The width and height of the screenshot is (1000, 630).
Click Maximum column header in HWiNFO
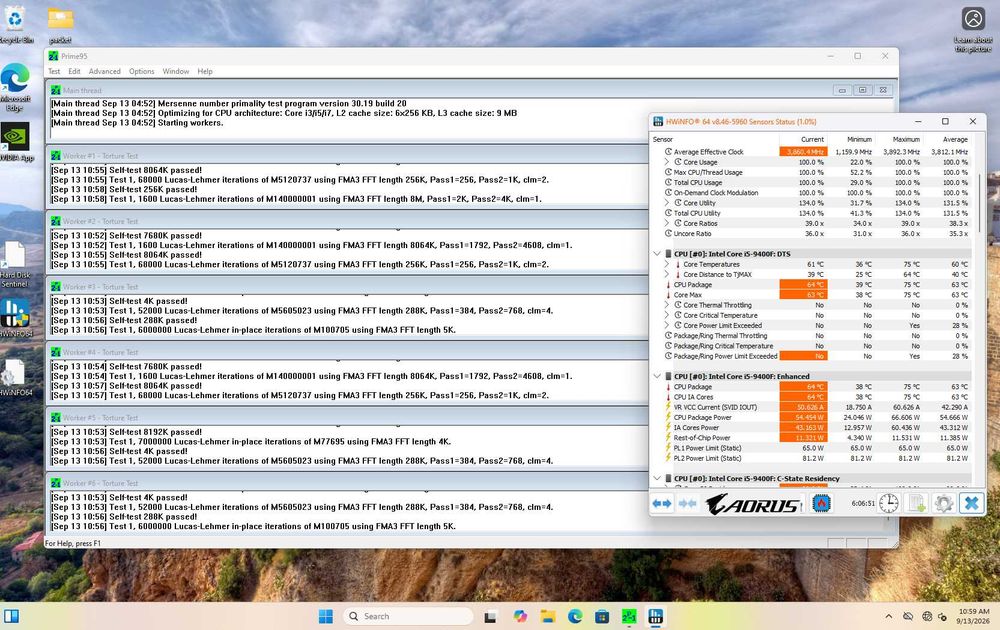899,139
